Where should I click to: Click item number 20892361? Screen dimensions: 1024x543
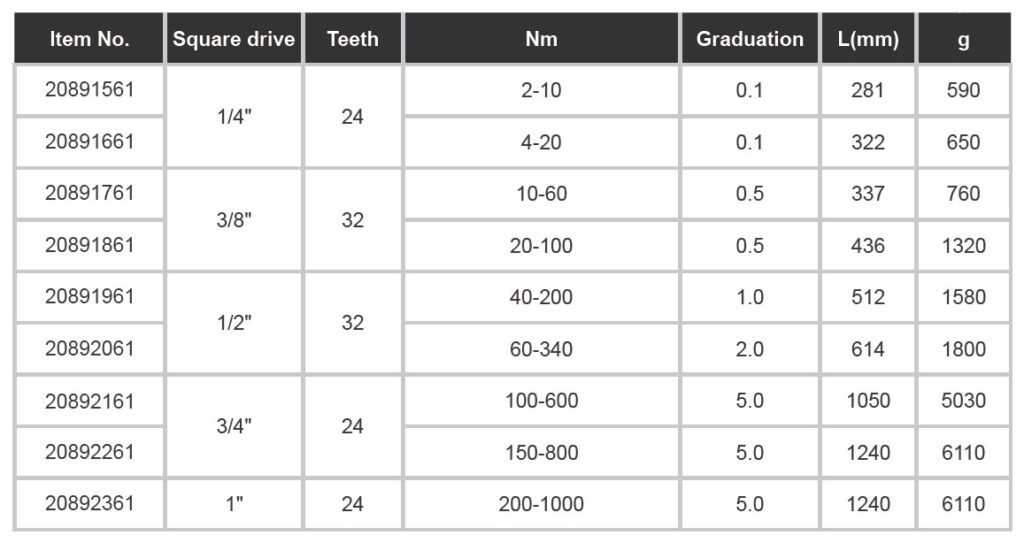pos(89,503)
